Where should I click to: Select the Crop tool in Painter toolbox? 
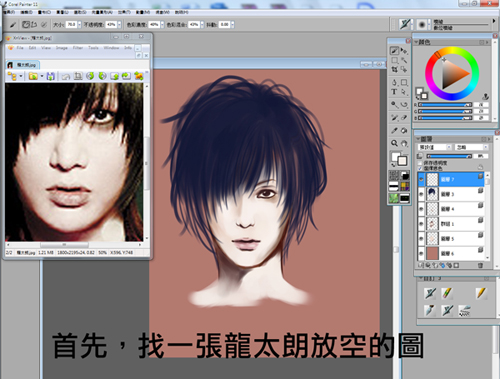394,69
